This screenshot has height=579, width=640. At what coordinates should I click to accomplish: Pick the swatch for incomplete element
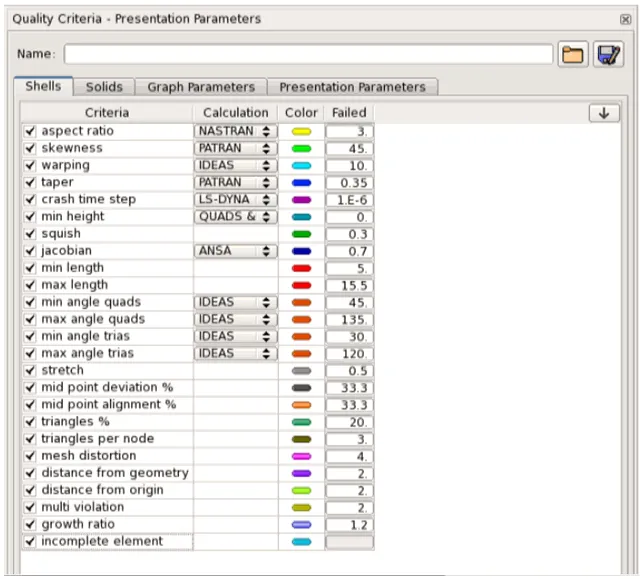(x=302, y=542)
